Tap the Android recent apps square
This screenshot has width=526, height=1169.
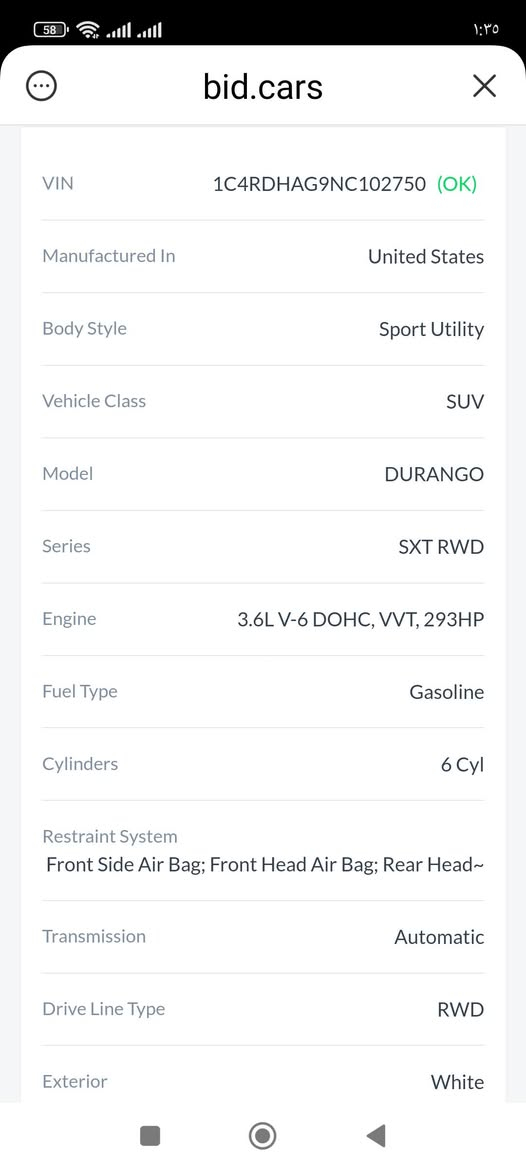point(150,1135)
